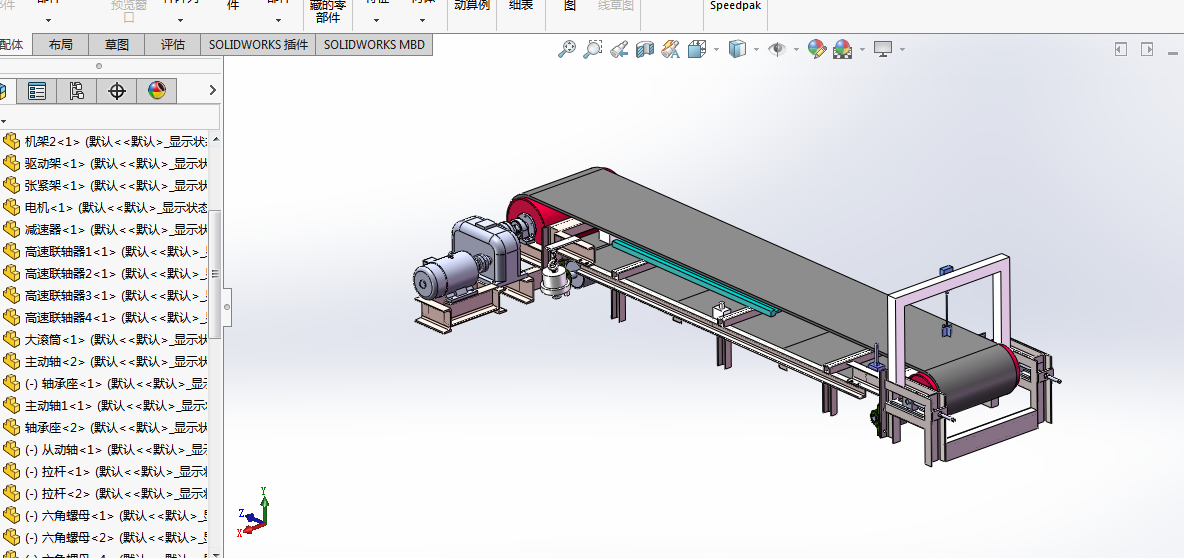The width and height of the screenshot is (1184, 558).
Task: Click the Hide/Show Items eye icon
Action: [x=776, y=49]
